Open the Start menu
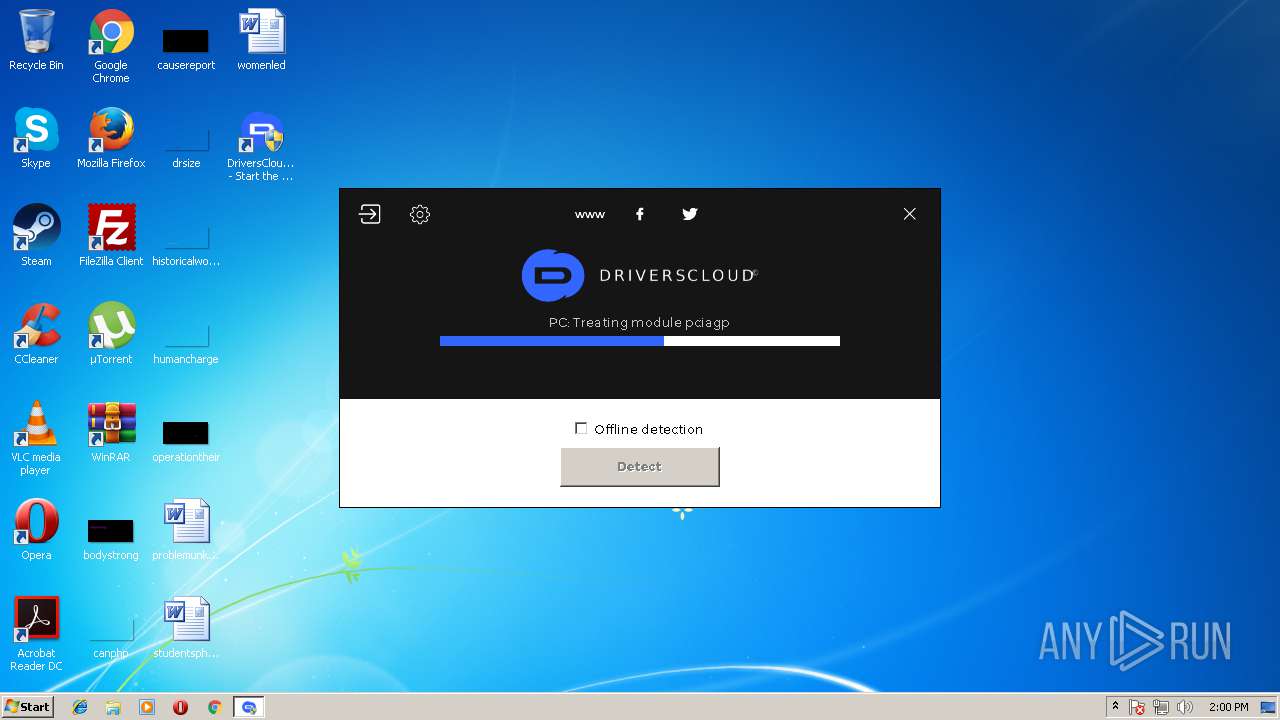1280x720 pixels. coord(27,706)
